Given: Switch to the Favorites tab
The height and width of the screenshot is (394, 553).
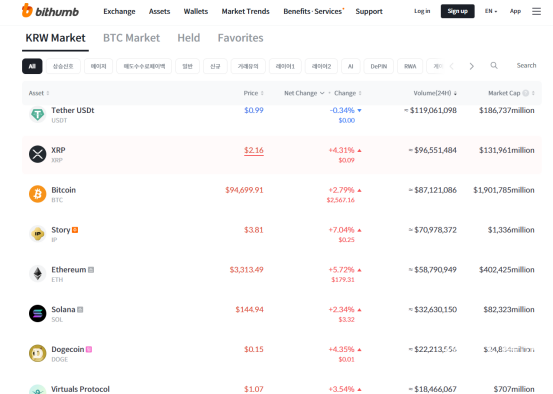Looking at the screenshot, I should click(x=241, y=38).
